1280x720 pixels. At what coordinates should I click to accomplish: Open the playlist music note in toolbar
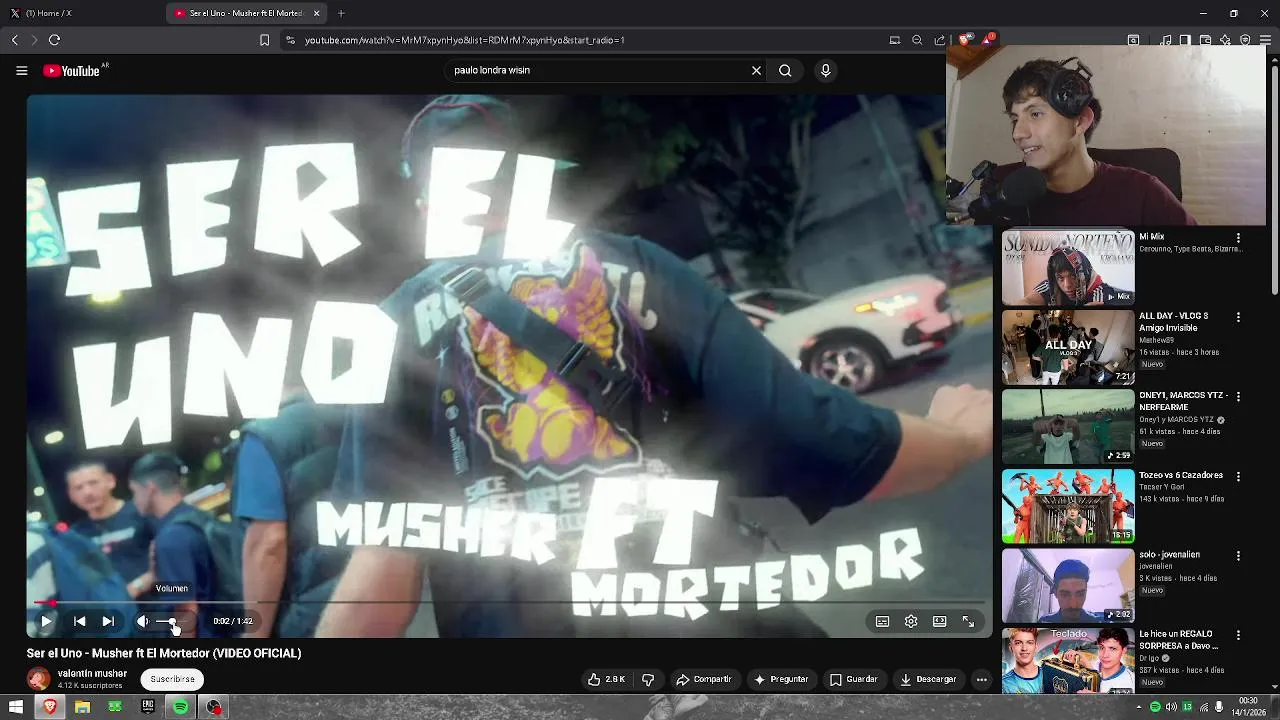point(1166,40)
